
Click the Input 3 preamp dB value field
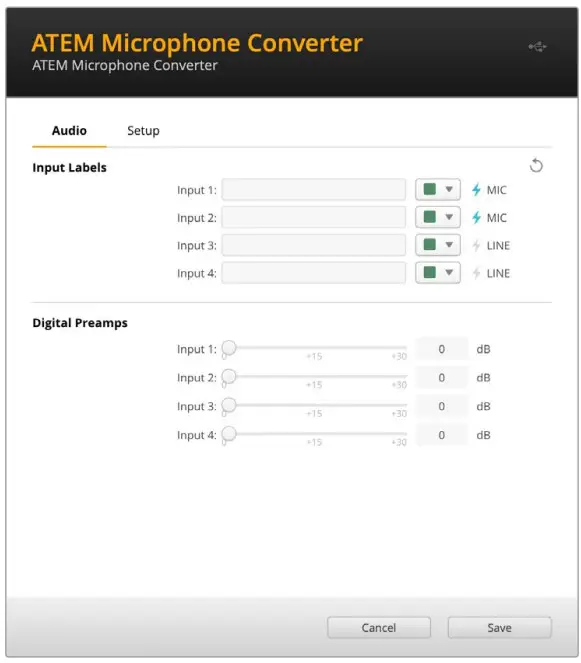click(442, 406)
